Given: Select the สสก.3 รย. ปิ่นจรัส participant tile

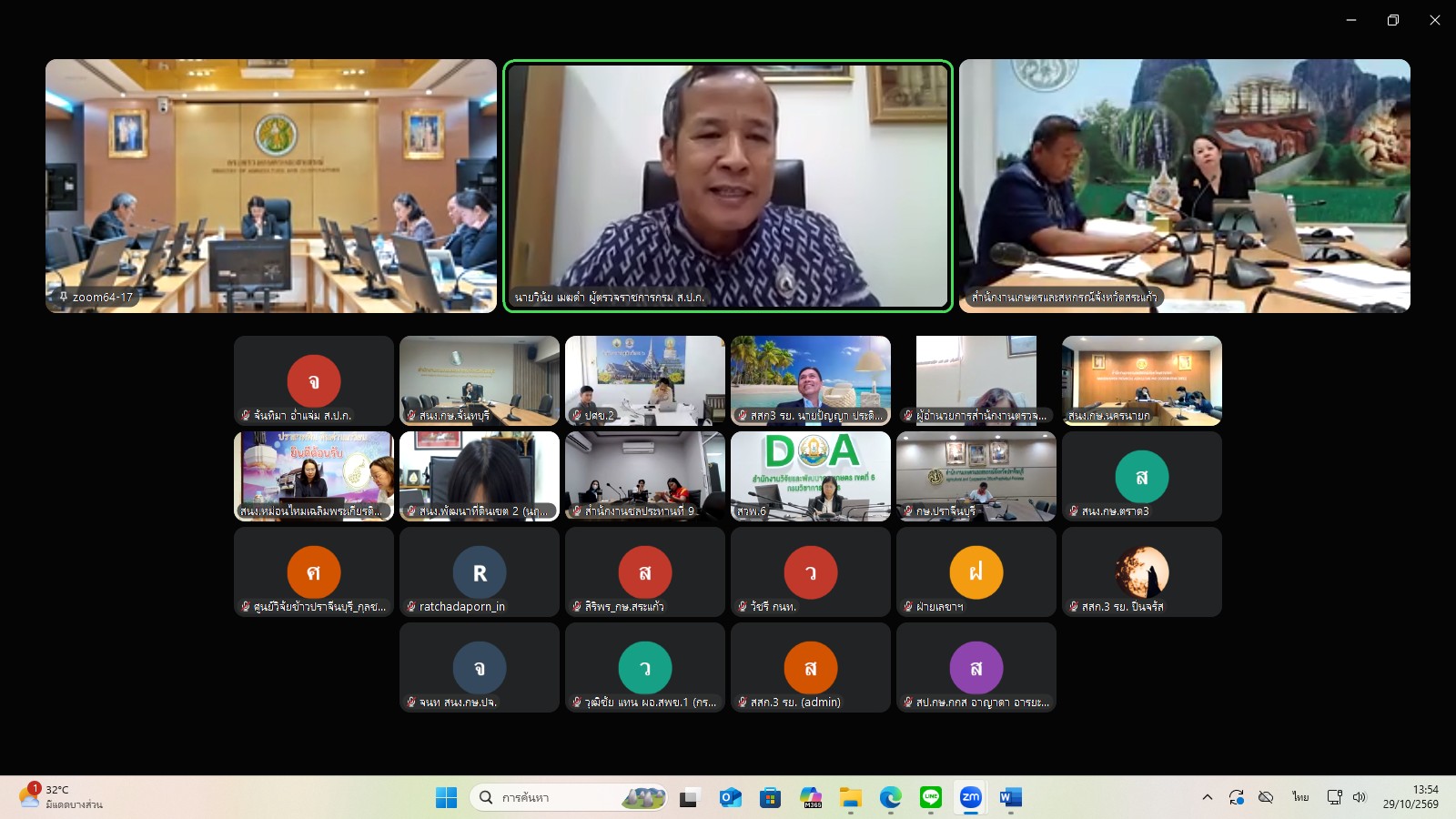Looking at the screenshot, I should coord(1142,571).
